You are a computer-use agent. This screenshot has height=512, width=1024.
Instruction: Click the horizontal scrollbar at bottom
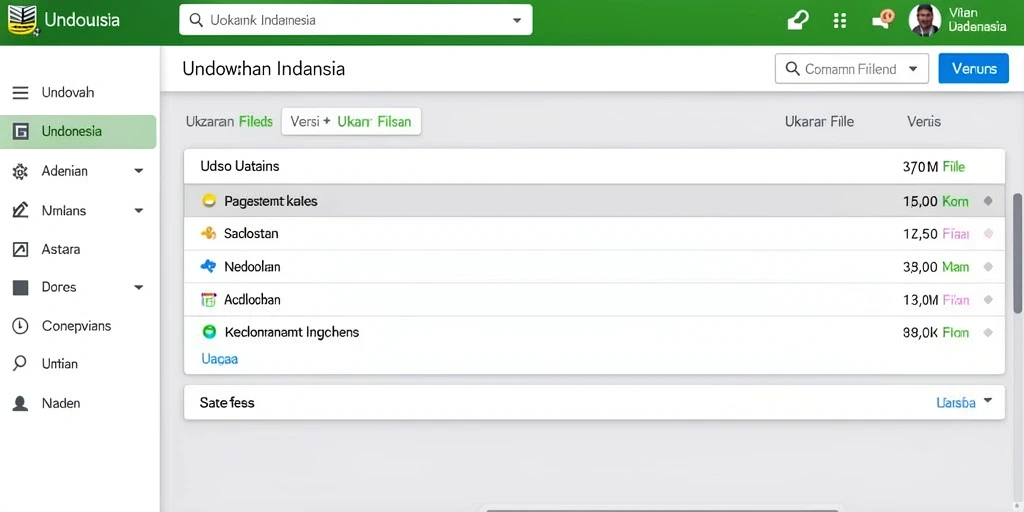(x=662, y=509)
